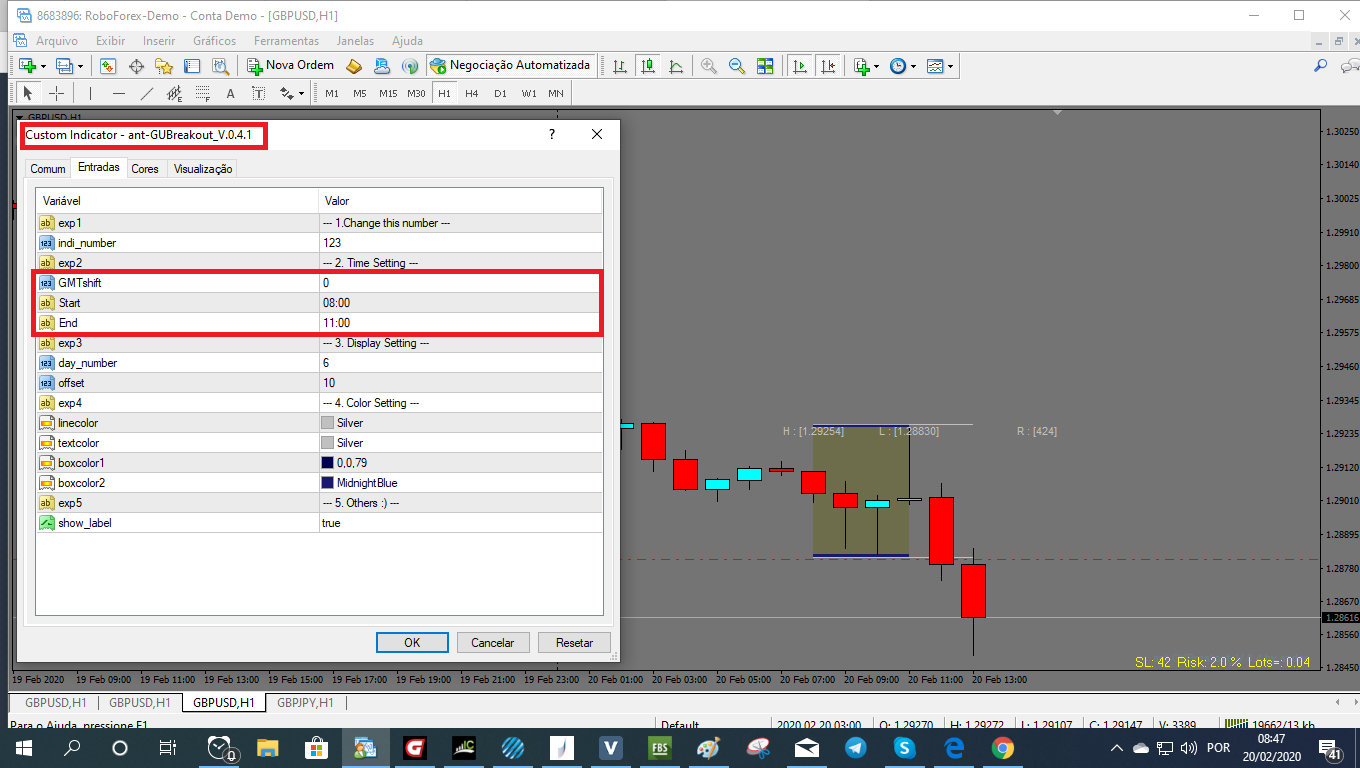Click the boxcolor2 MidnightBlue swatch
The image size is (1360, 768).
click(327, 483)
